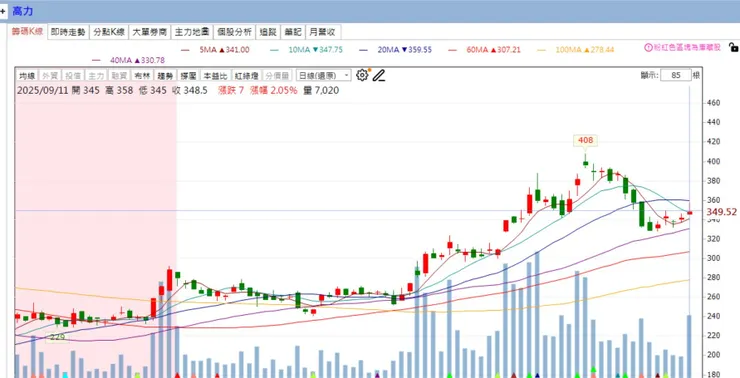Click the 60MA legend line swatch
The image size is (740, 378).
pos(453,50)
